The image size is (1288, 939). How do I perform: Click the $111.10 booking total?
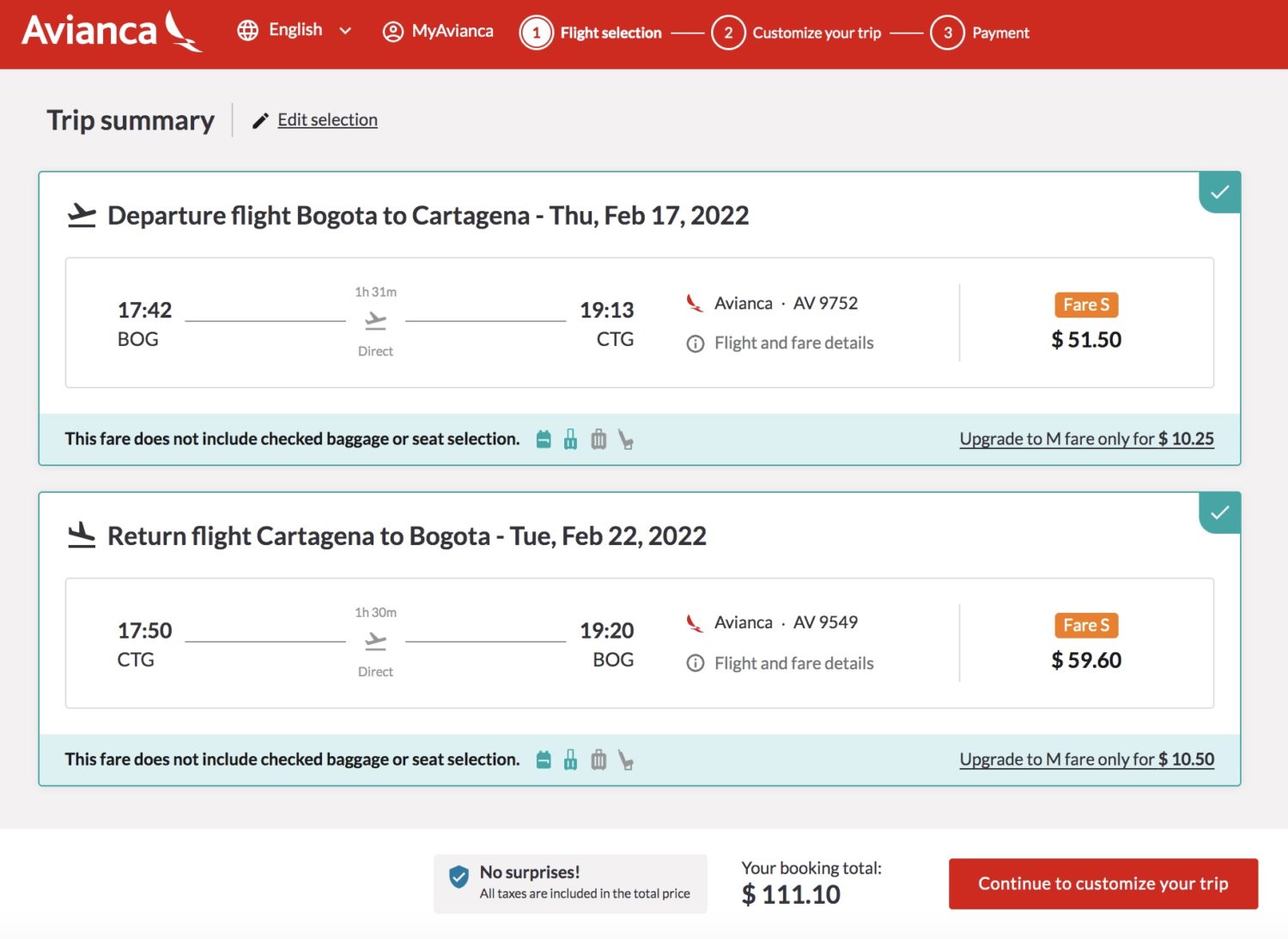tap(792, 895)
